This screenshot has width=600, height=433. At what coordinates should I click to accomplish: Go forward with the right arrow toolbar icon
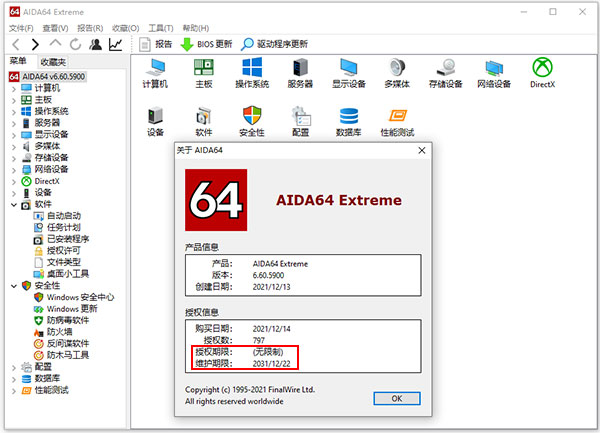(35, 44)
